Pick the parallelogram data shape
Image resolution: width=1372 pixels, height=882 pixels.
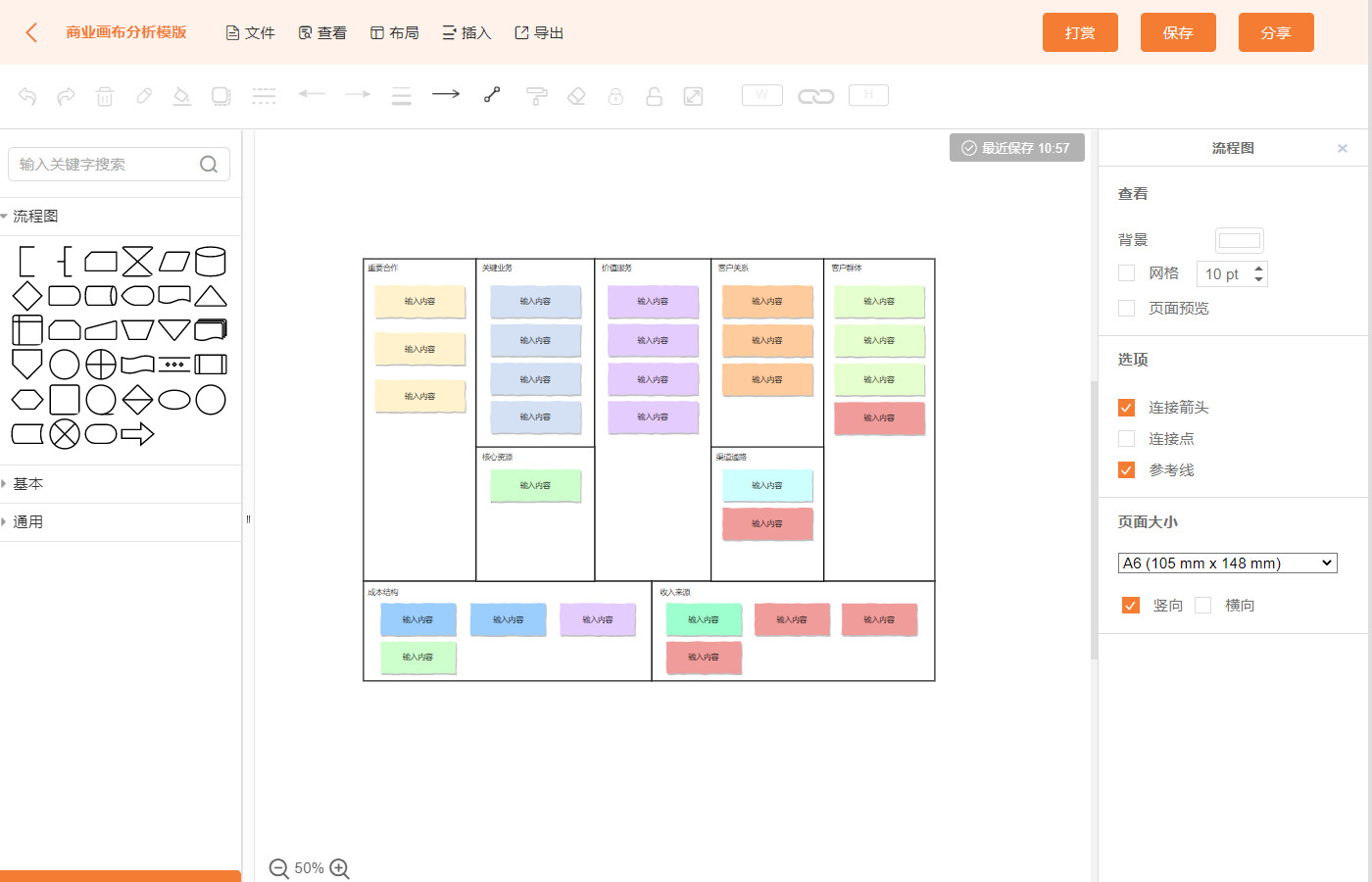[174, 262]
